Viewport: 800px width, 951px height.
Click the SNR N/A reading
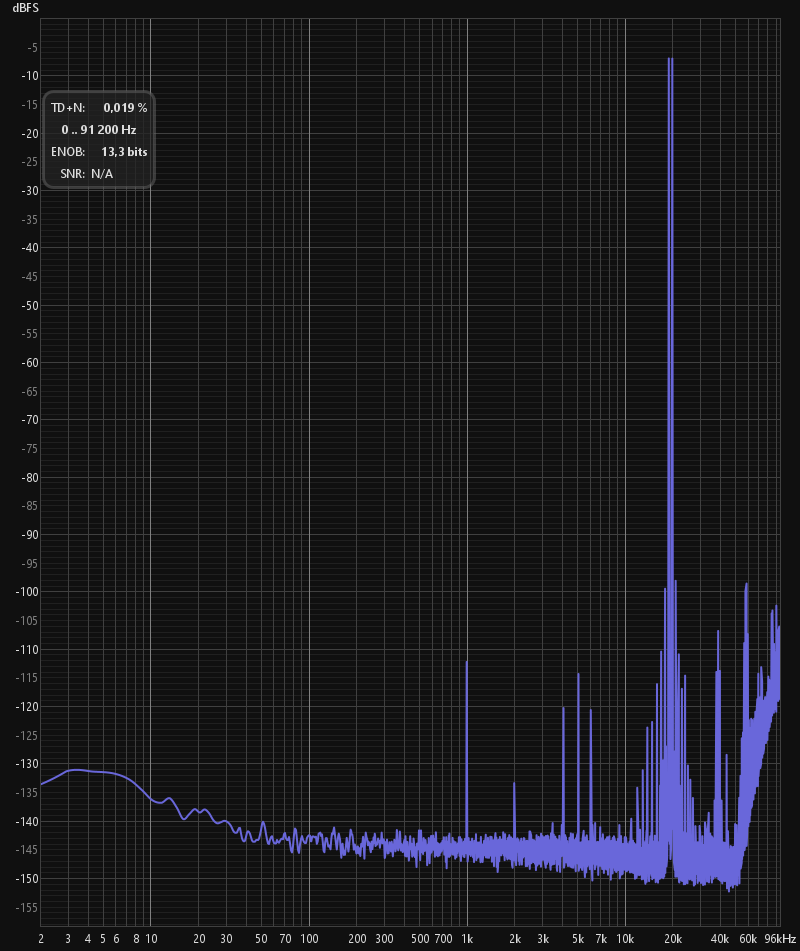coord(86,174)
